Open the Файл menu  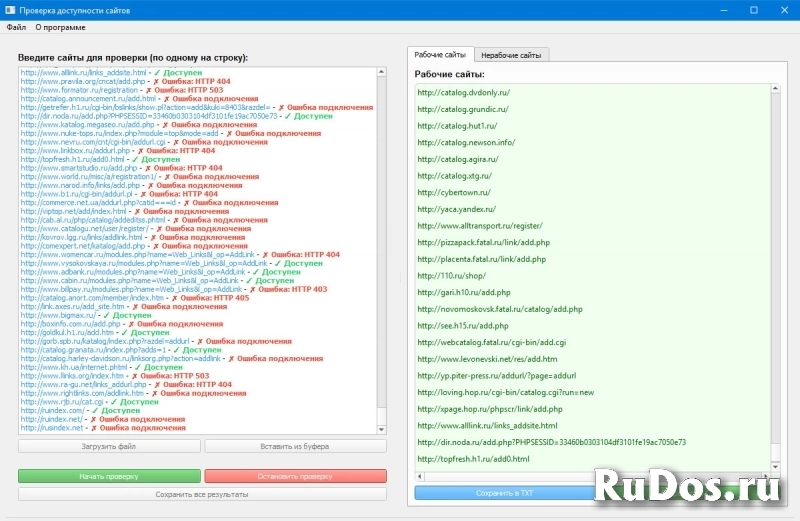coord(16,27)
